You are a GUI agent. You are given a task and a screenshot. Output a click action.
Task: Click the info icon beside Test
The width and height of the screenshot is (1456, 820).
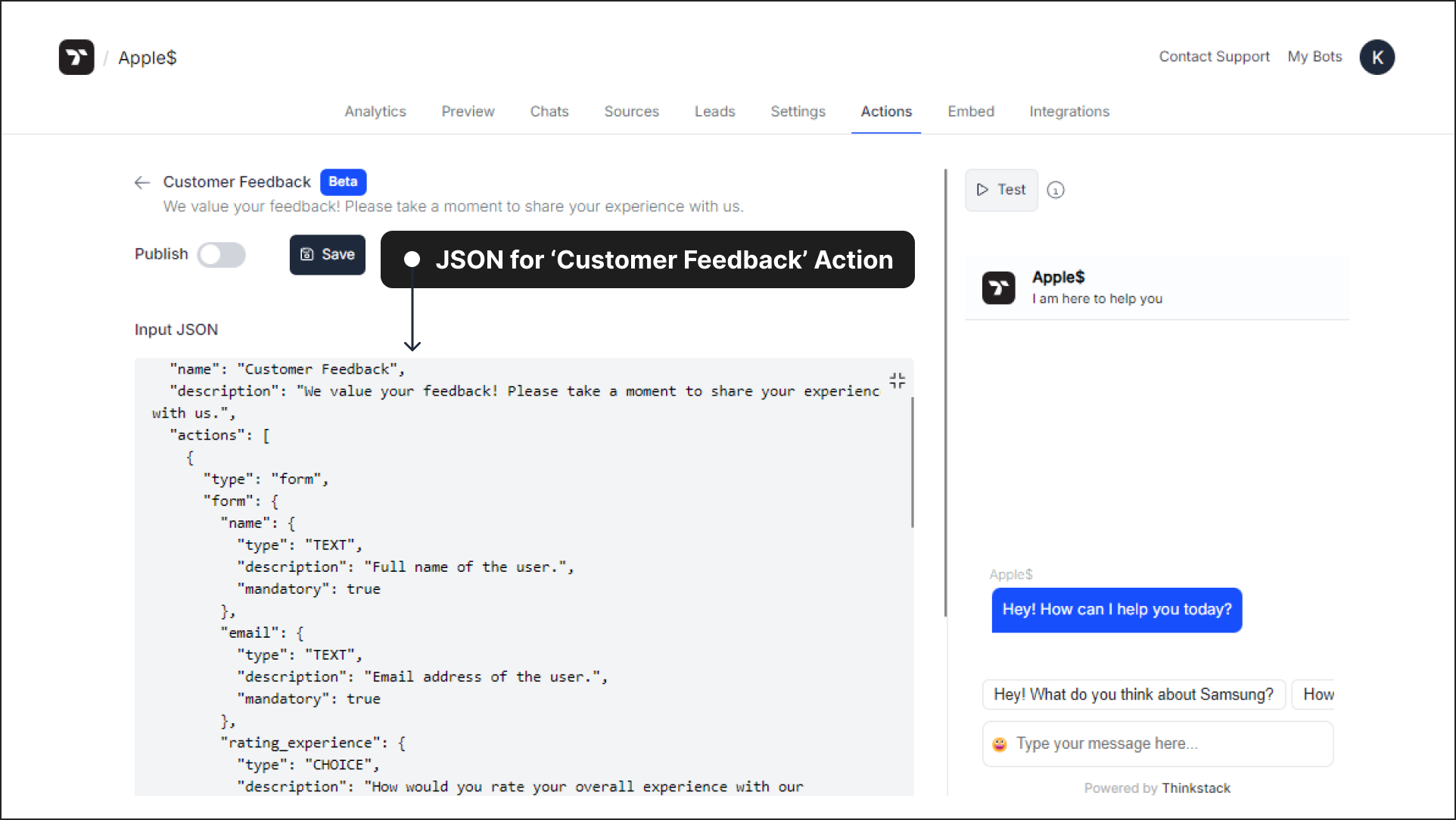1056,191
